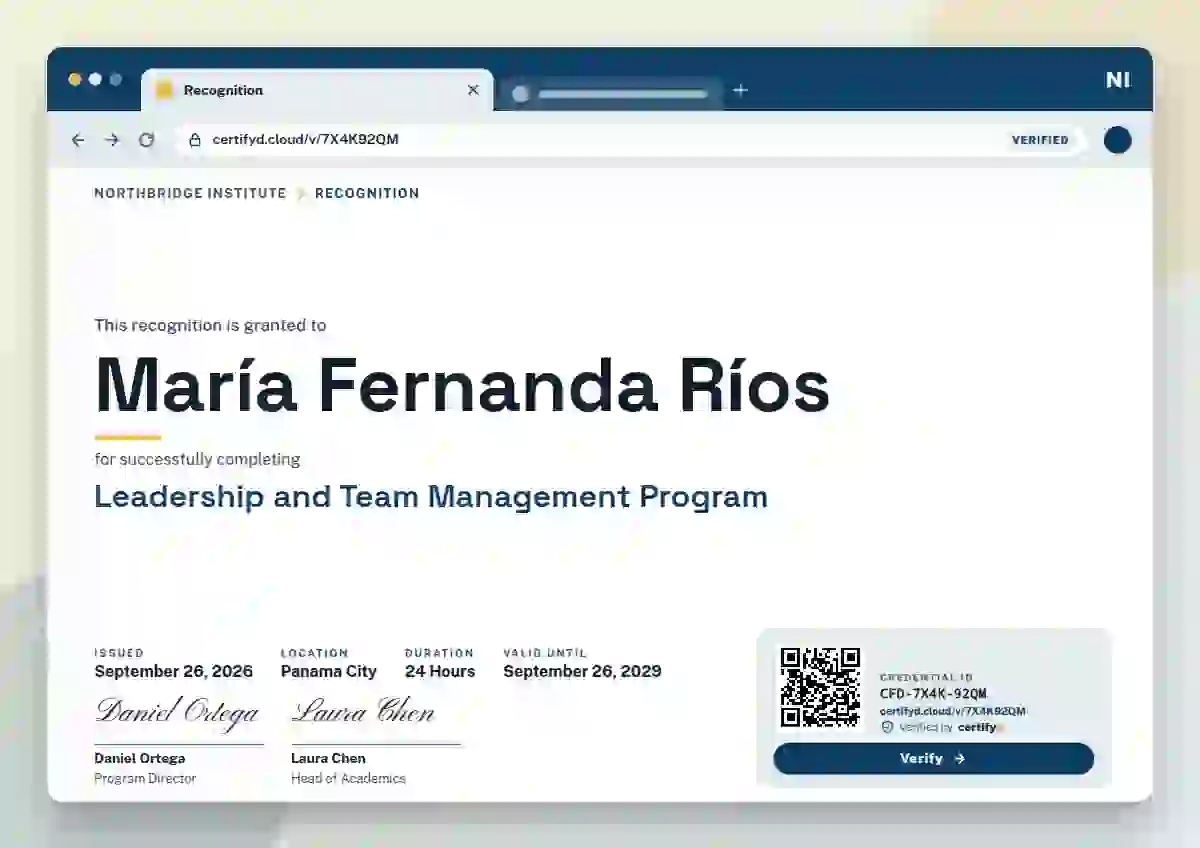1200x848 pixels.
Task: Reload the page with the refresh icon
Action: pyautogui.click(x=146, y=140)
